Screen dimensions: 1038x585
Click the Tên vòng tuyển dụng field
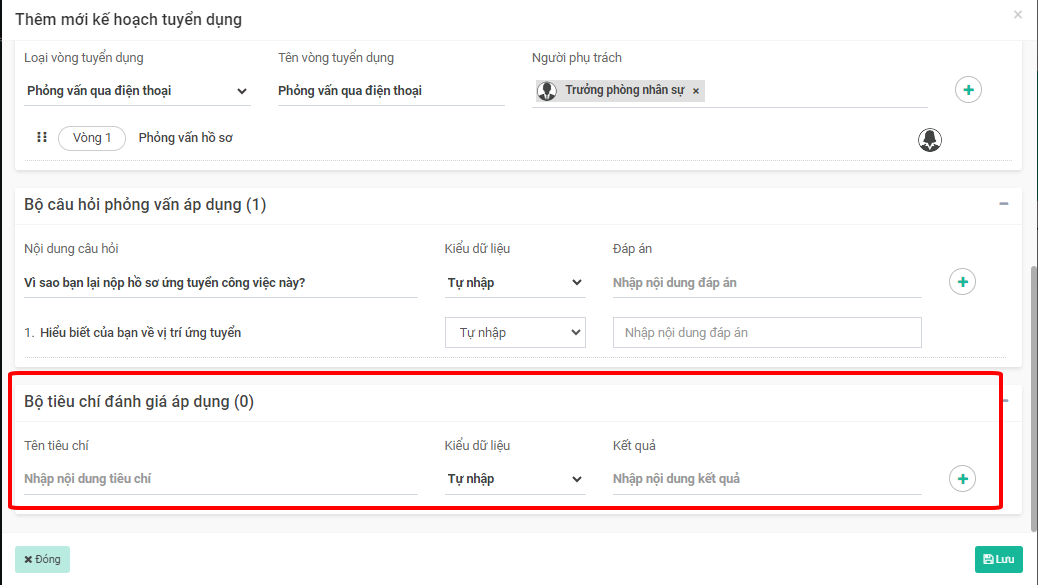click(390, 91)
